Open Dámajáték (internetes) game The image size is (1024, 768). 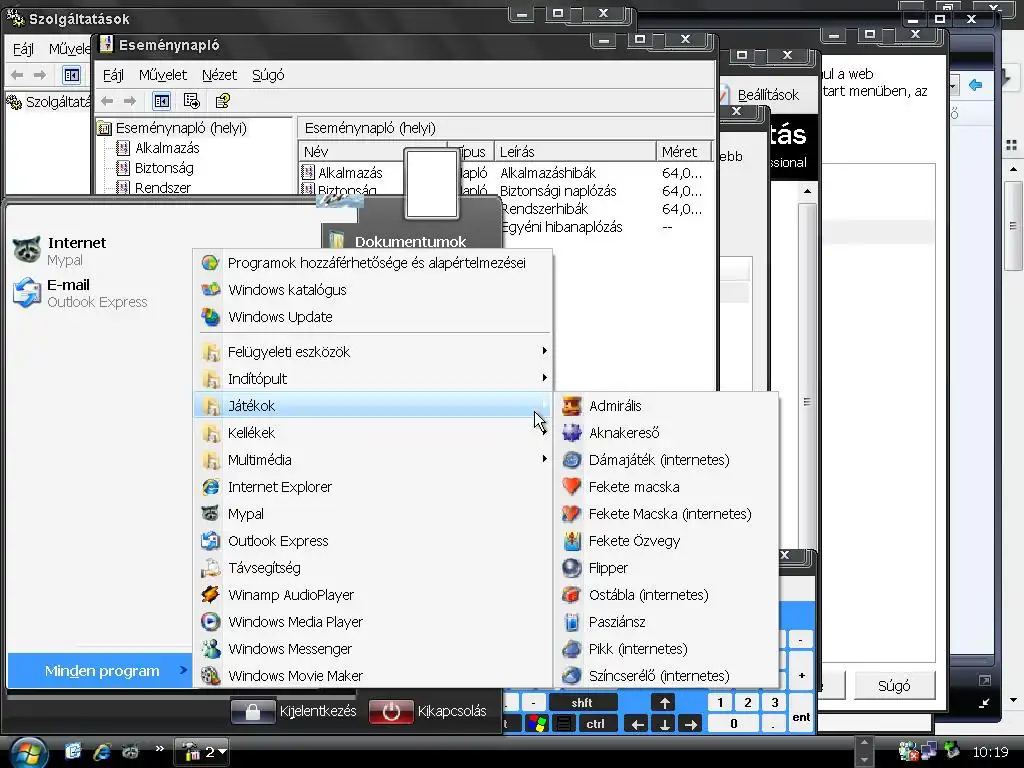[x=666, y=460]
